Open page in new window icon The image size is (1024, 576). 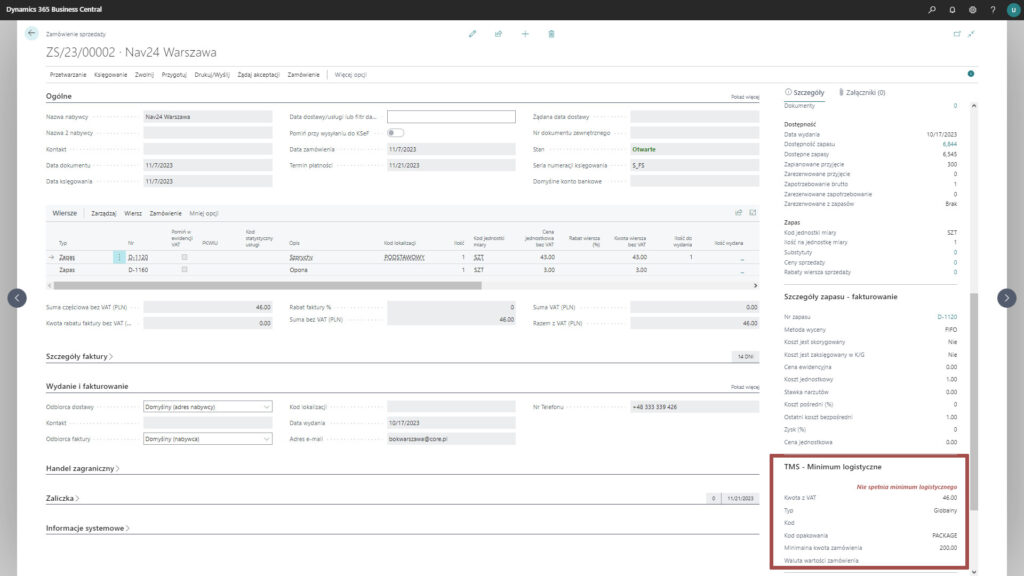[x=957, y=34]
